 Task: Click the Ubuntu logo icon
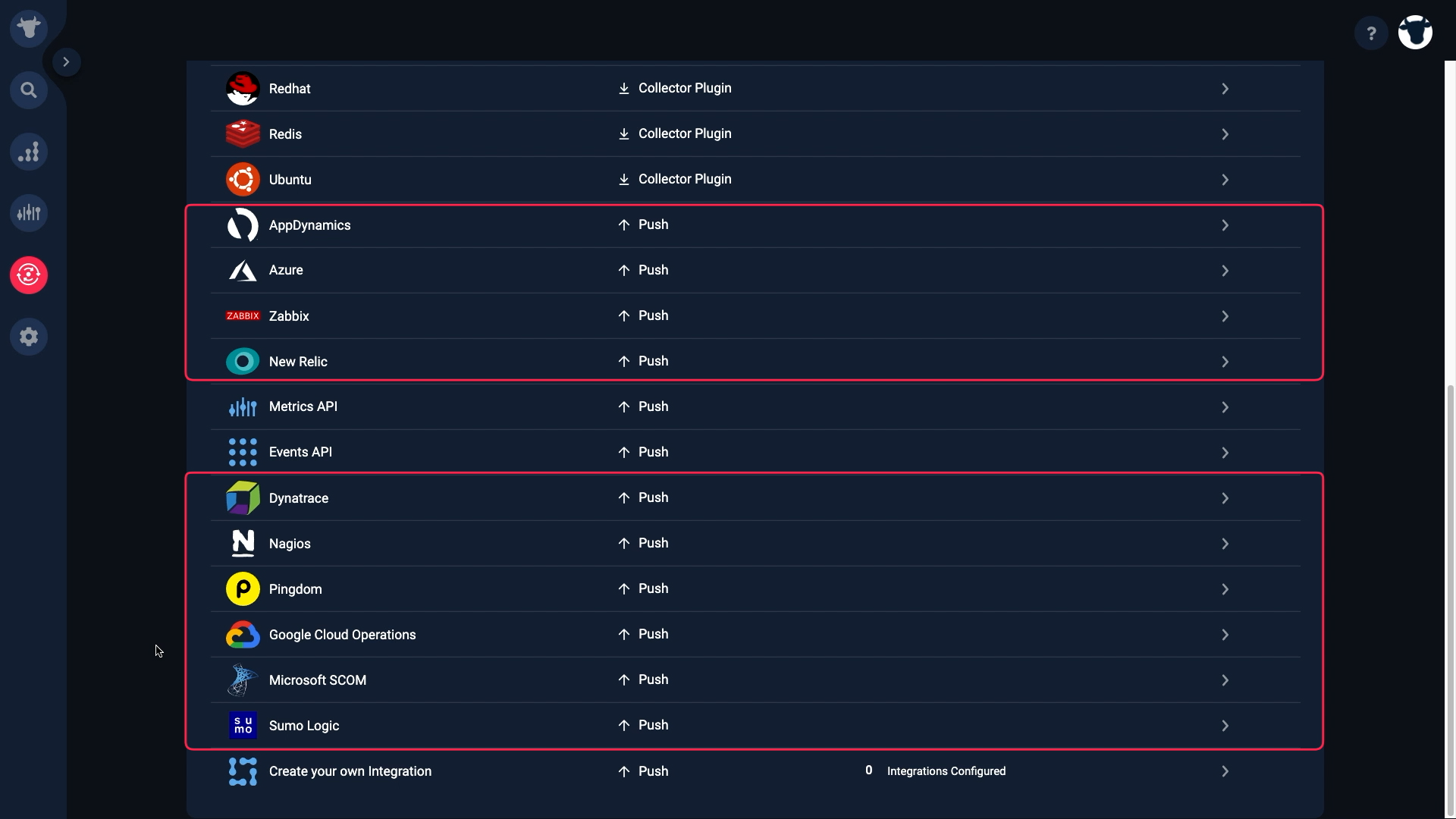[243, 180]
